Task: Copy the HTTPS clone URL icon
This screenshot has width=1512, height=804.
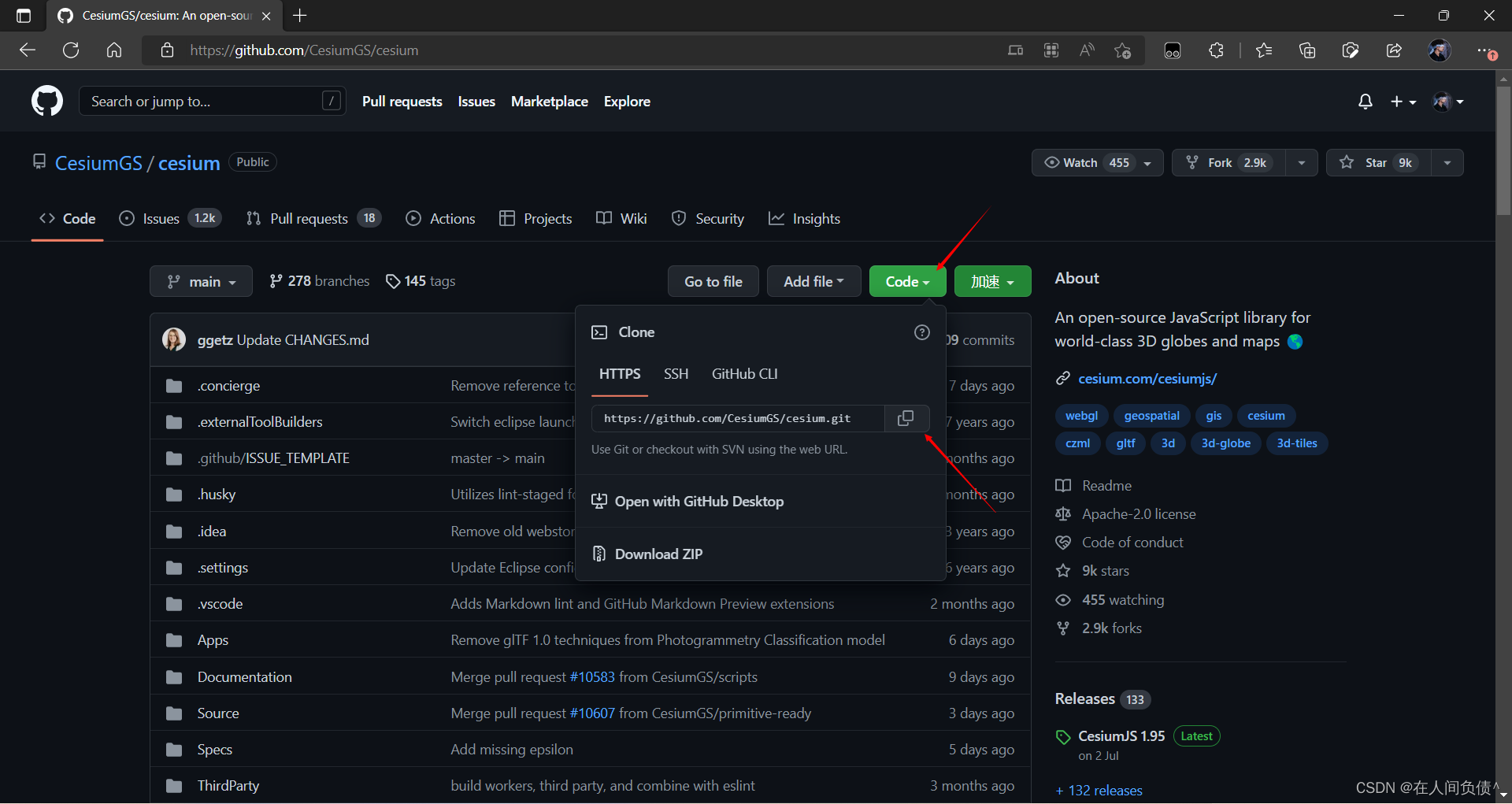Action: (x=906, y=418)
